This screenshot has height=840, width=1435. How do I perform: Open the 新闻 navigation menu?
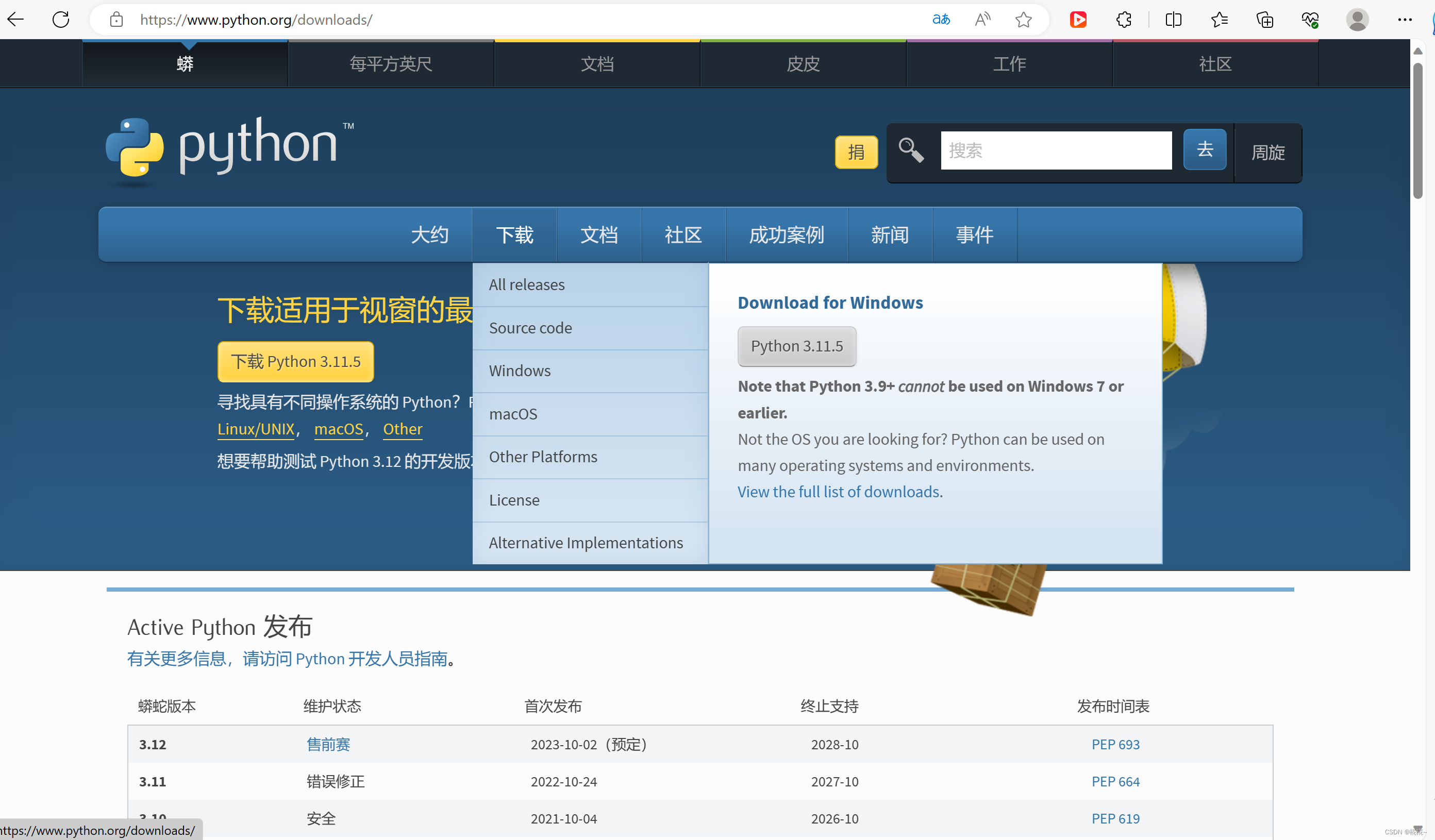click(x=890, y=234)
